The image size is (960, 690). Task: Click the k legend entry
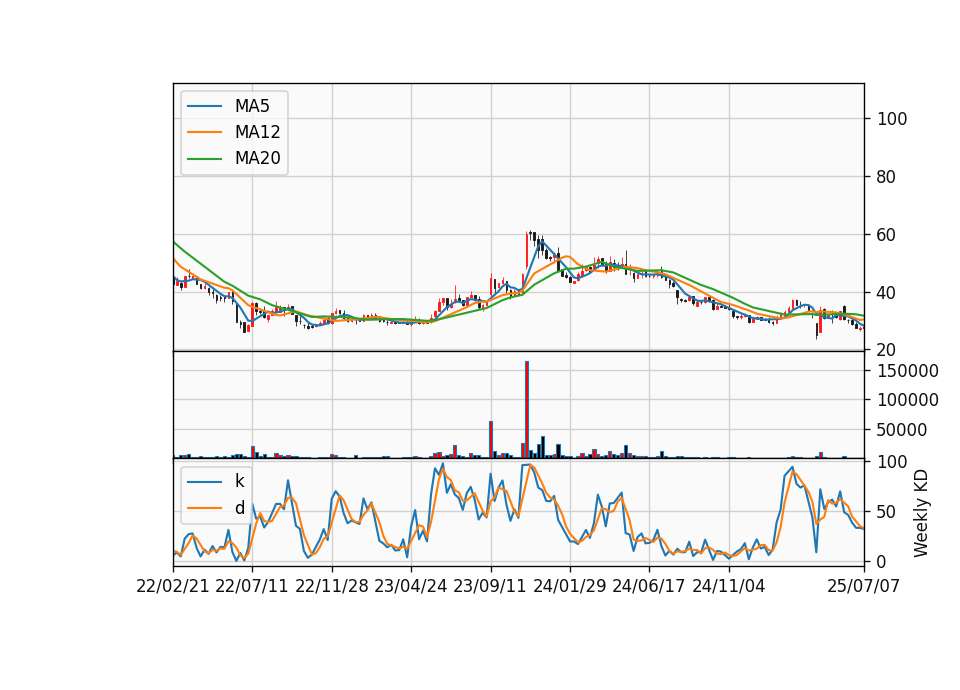(x=239, y=481)
